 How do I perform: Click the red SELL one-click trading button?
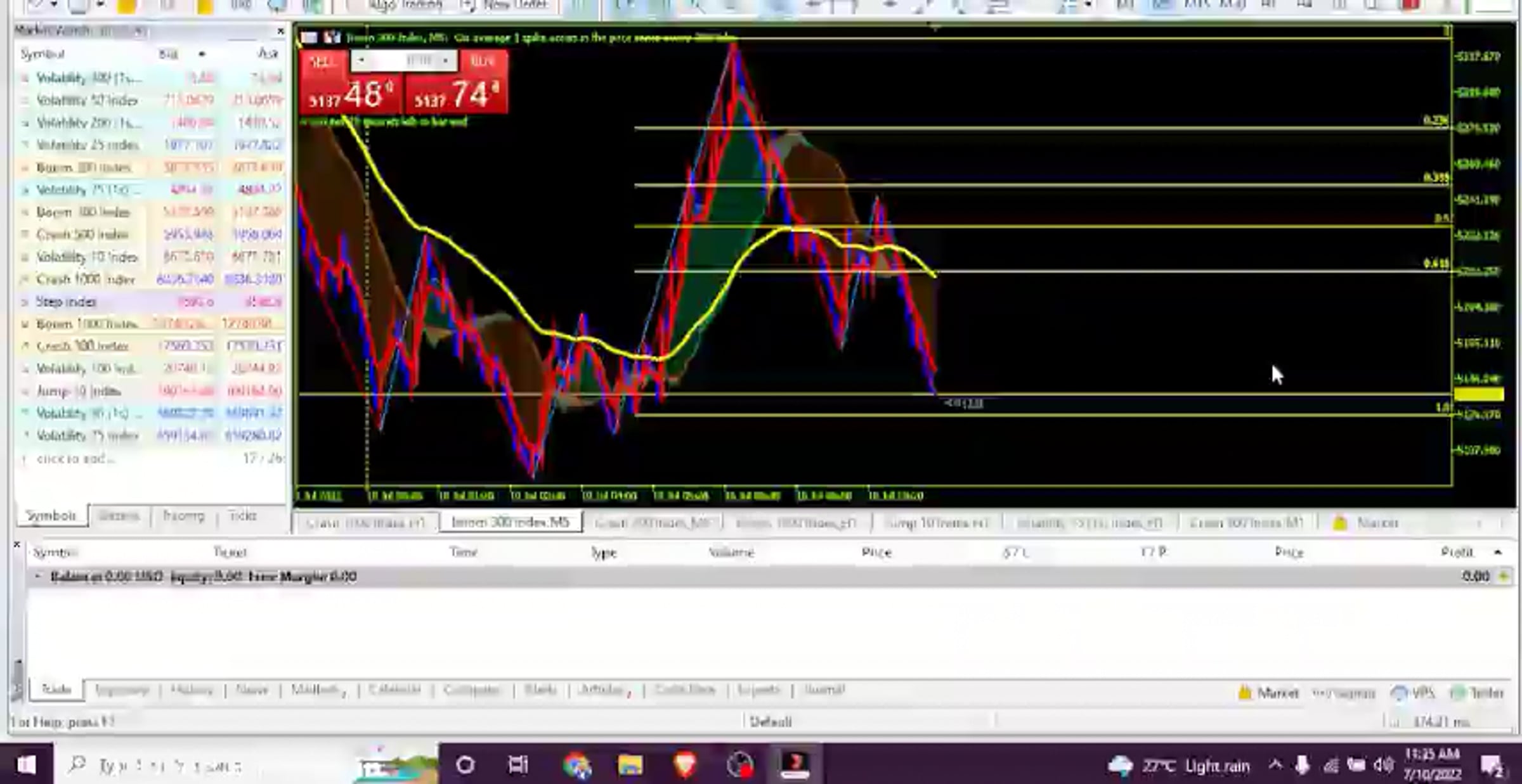click(x=323, y=62)
